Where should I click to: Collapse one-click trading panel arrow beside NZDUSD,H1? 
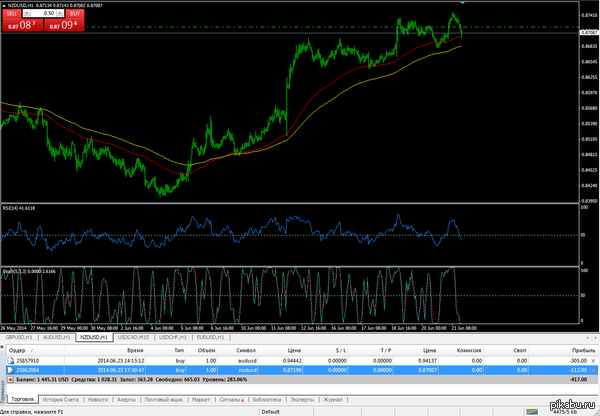[4, 6]
